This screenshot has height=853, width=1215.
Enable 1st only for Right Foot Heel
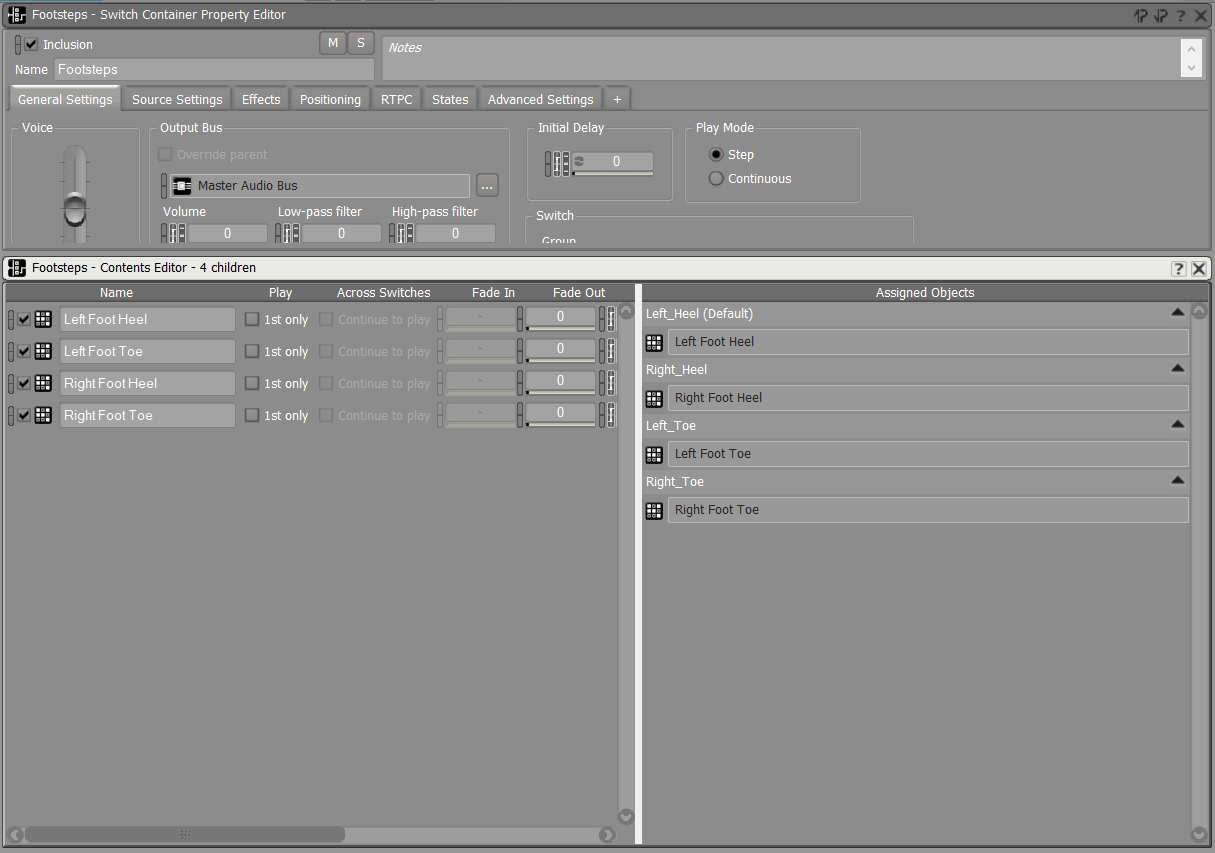[252, 384]
